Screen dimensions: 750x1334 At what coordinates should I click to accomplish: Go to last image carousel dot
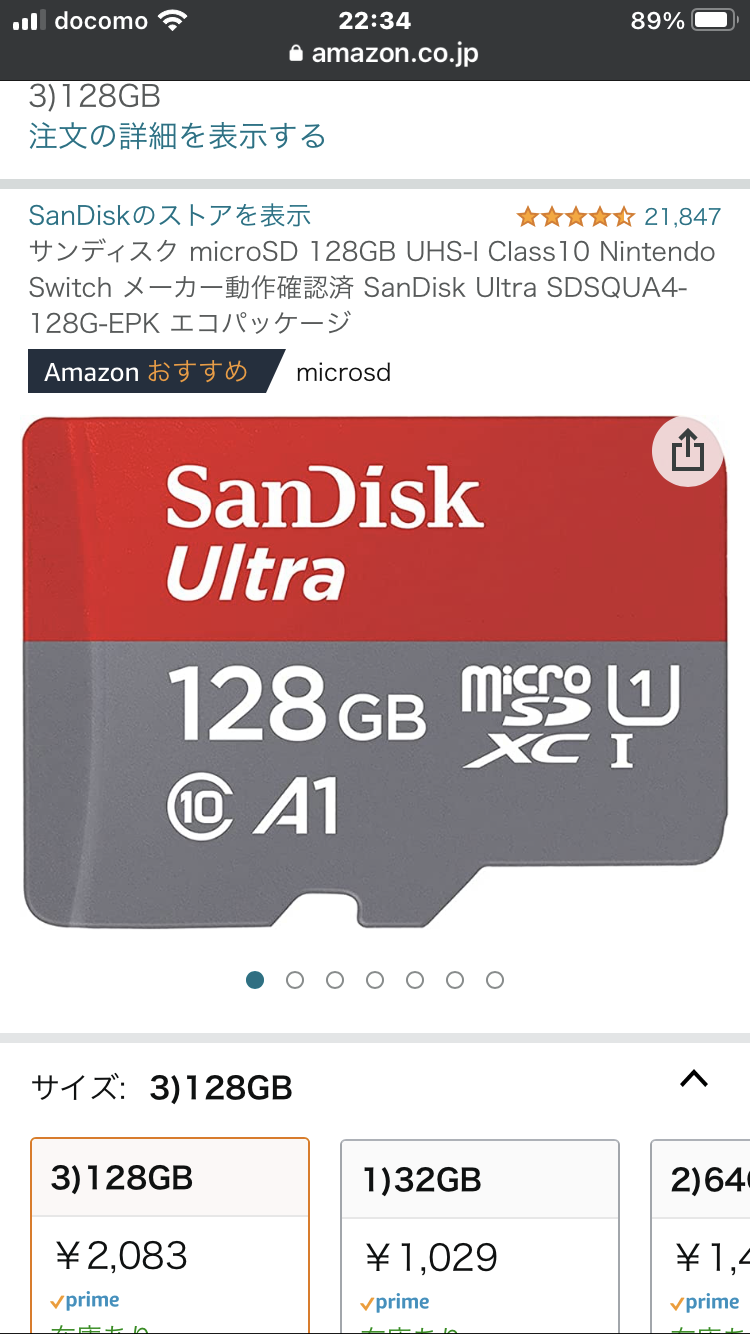click(x=495, y=980)
